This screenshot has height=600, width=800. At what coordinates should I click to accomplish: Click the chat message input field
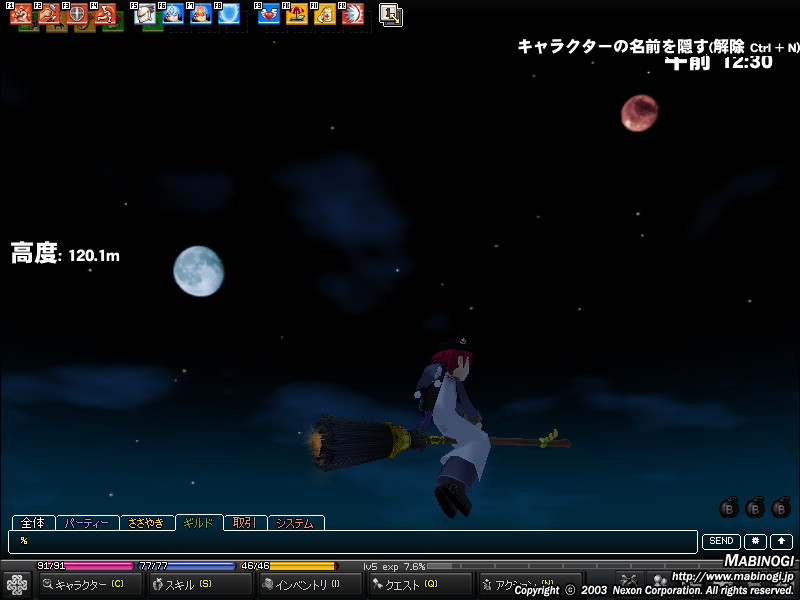point(352,541)
